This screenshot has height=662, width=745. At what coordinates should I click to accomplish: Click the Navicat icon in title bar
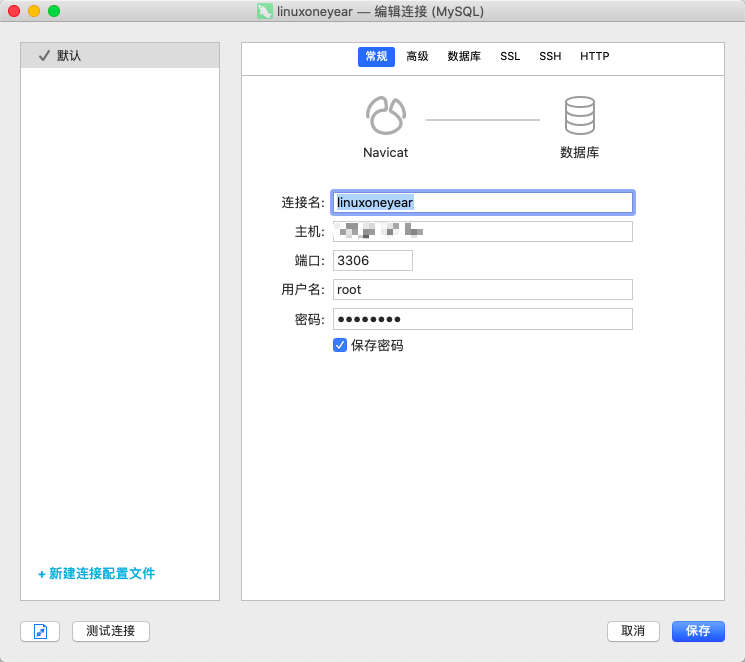[264, 11]
